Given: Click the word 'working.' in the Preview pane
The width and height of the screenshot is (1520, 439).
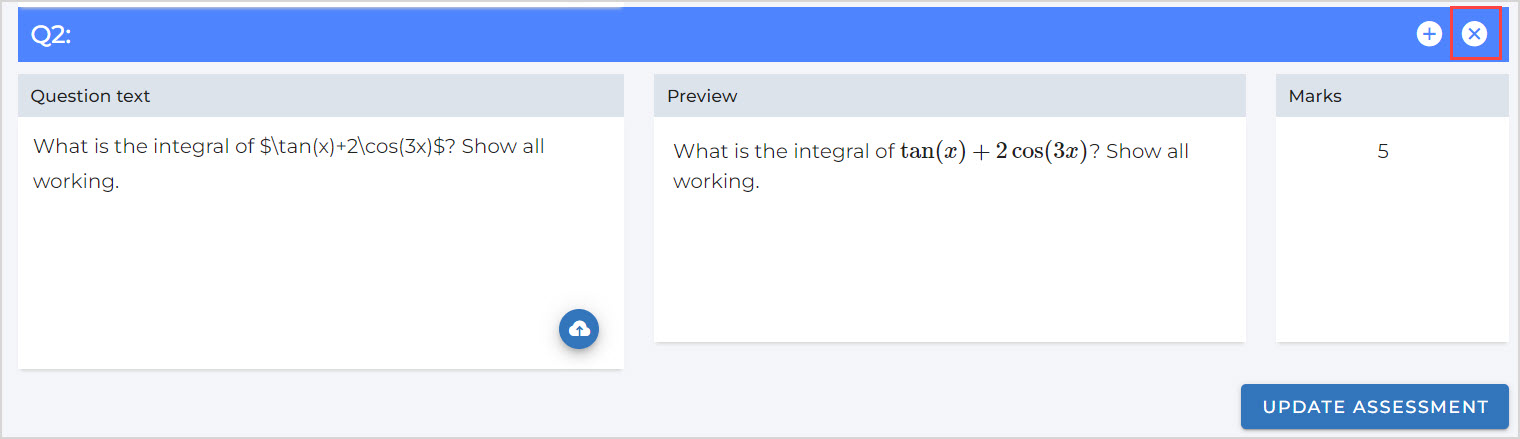Looking at the screenshot, I should click(x=716, y=182).
